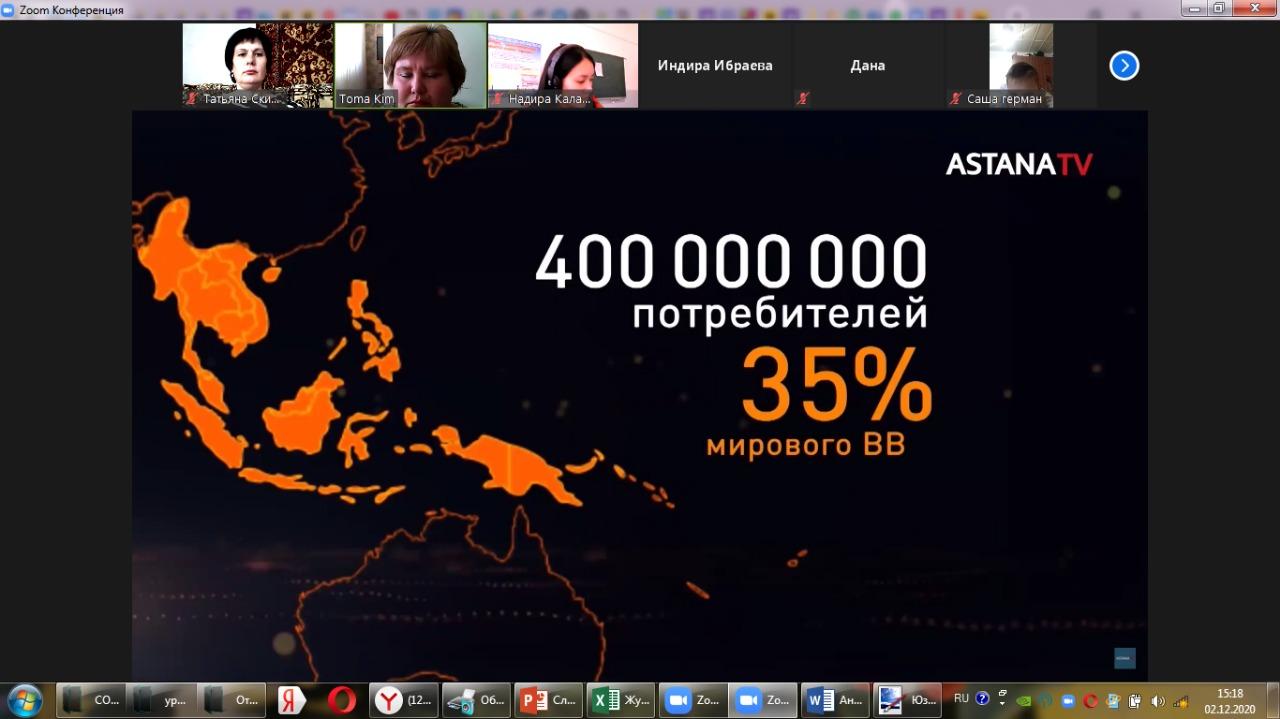The image size is (1280, 719).
Task: Open the Yandex browser taskbar icon
Action: (403, 700)
